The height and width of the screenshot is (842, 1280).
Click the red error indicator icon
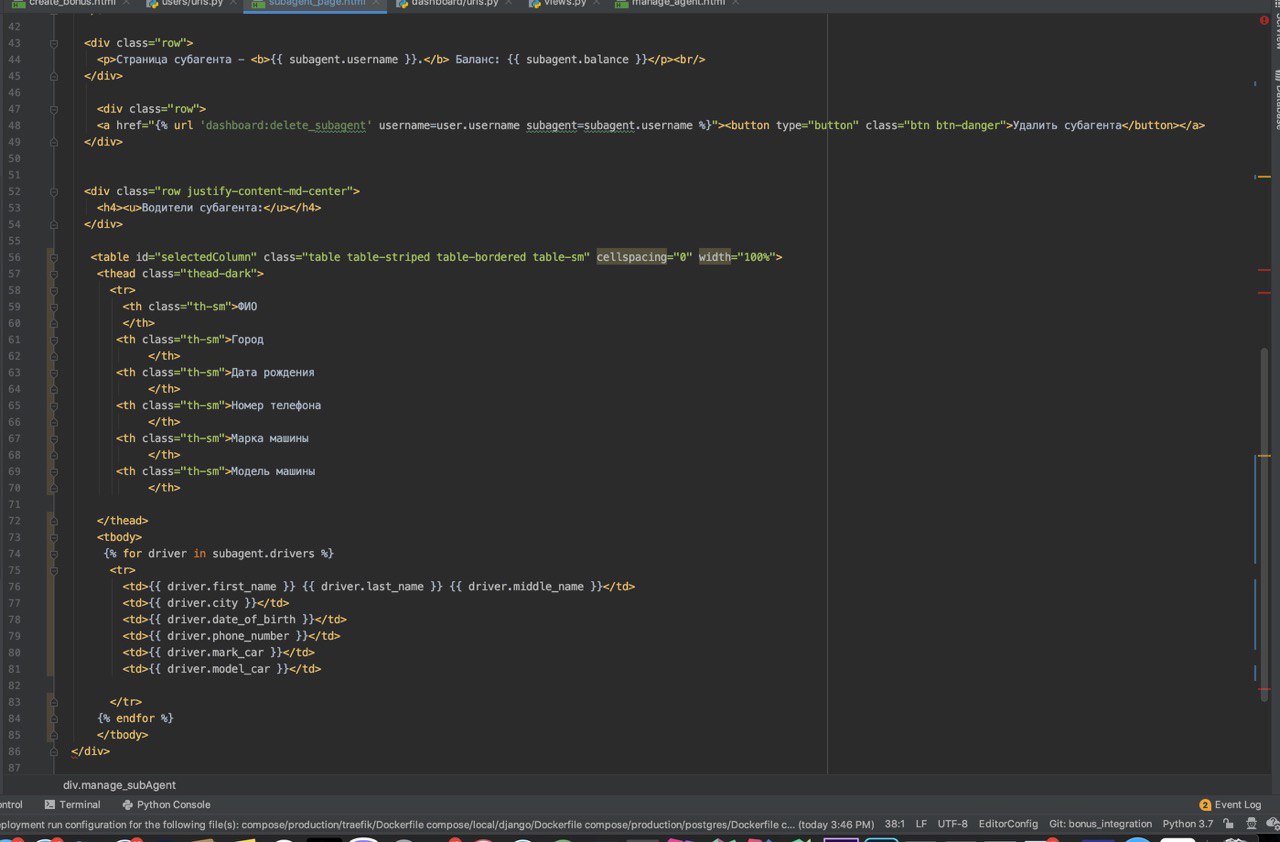pos(1265,20)
